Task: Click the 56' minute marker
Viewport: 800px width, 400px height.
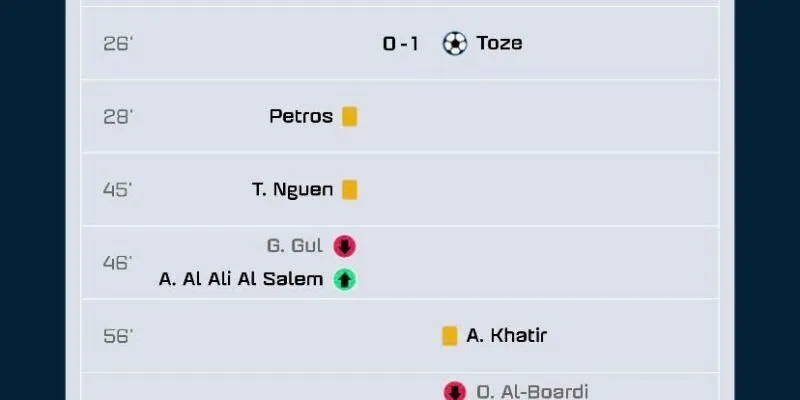Action: (117, 336)
